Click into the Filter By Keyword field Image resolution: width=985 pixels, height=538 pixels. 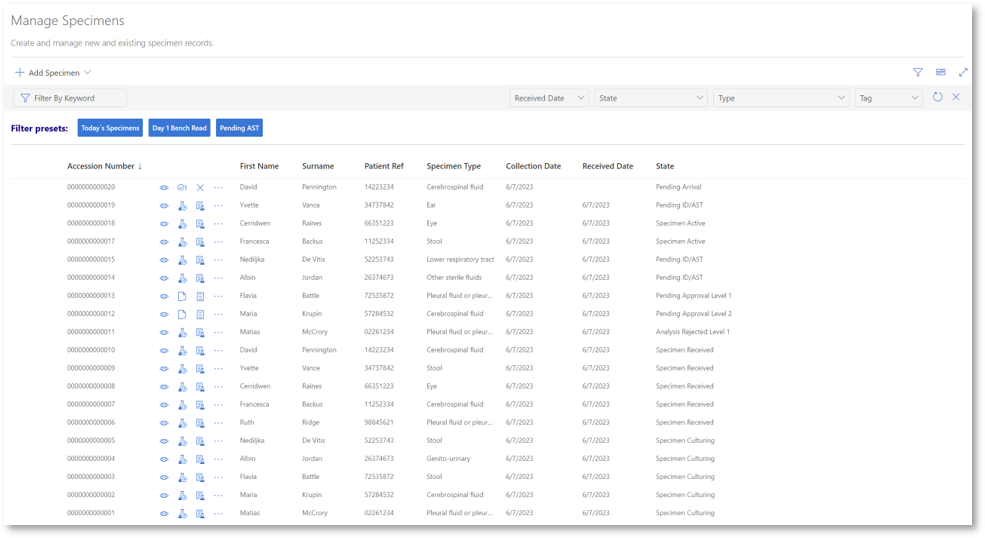pos(70,98)
